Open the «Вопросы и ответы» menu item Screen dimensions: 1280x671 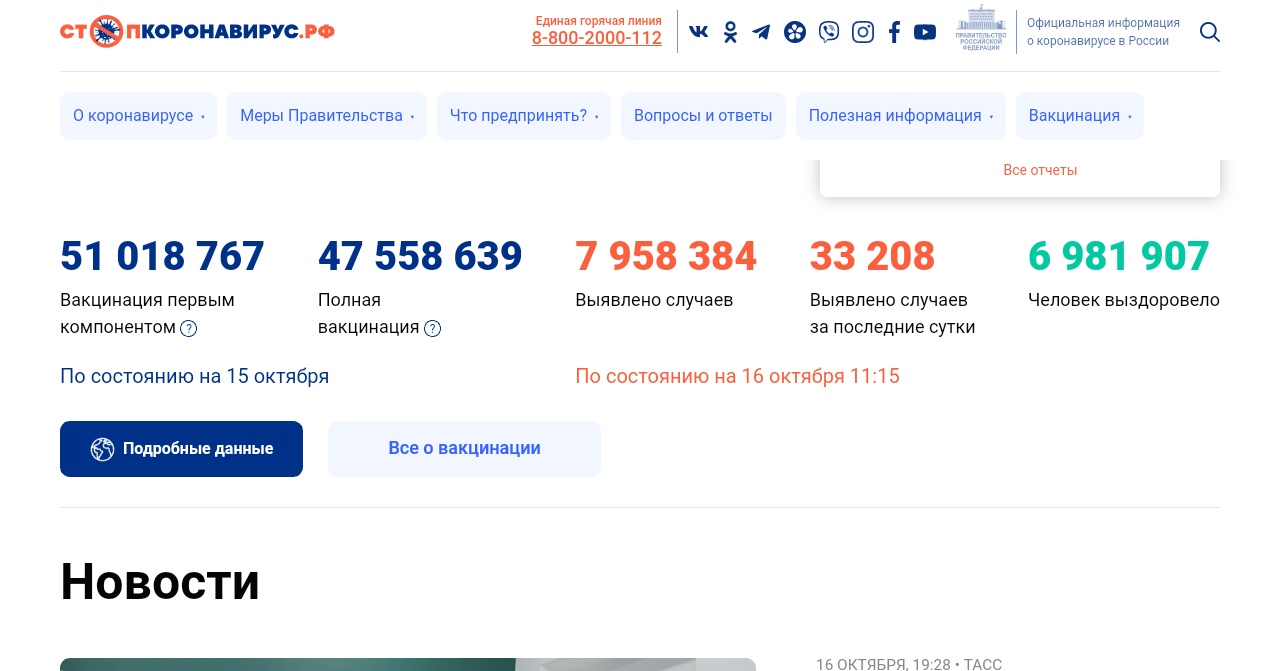coord(703,116)
